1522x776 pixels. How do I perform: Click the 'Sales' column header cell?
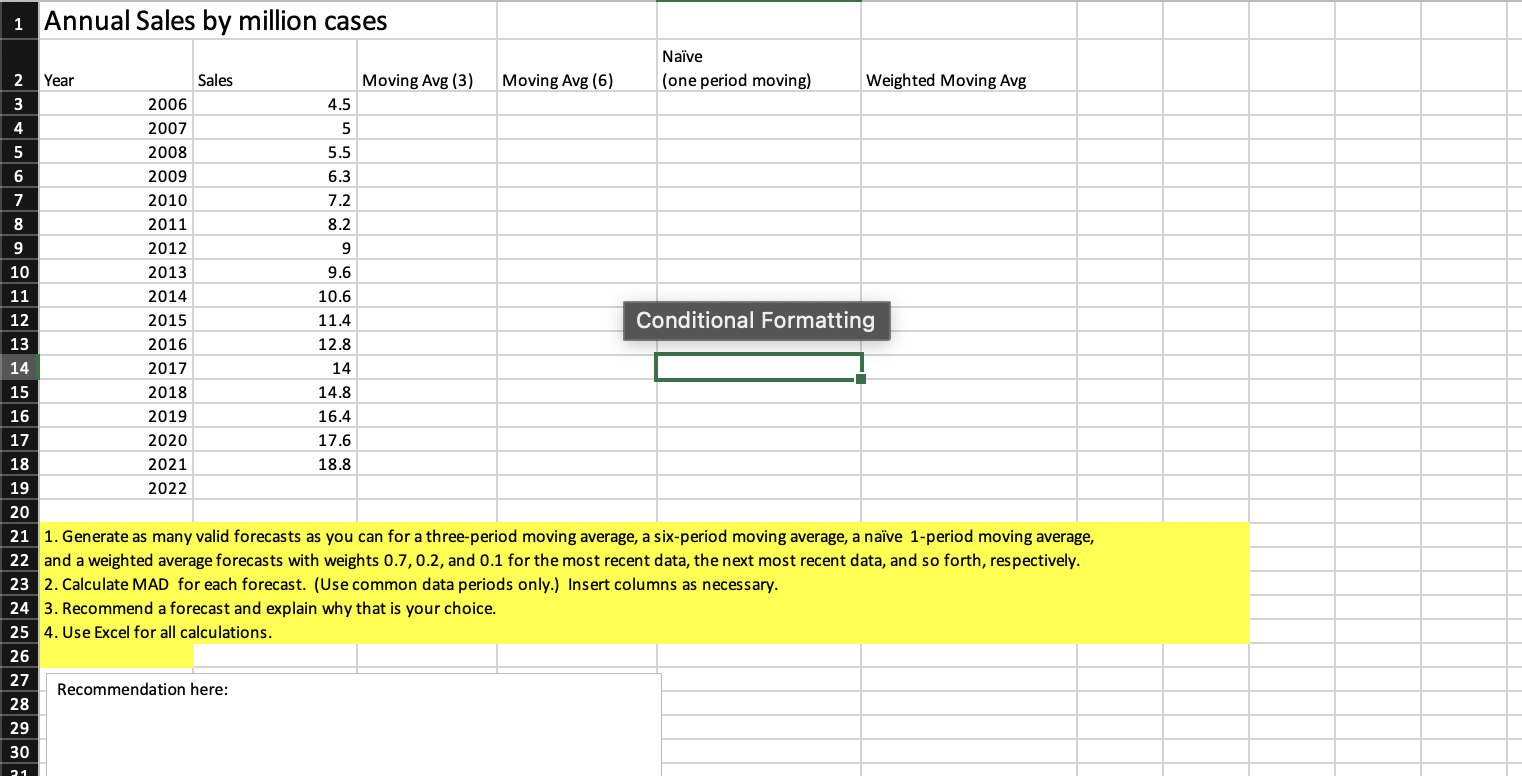(275, 67)
